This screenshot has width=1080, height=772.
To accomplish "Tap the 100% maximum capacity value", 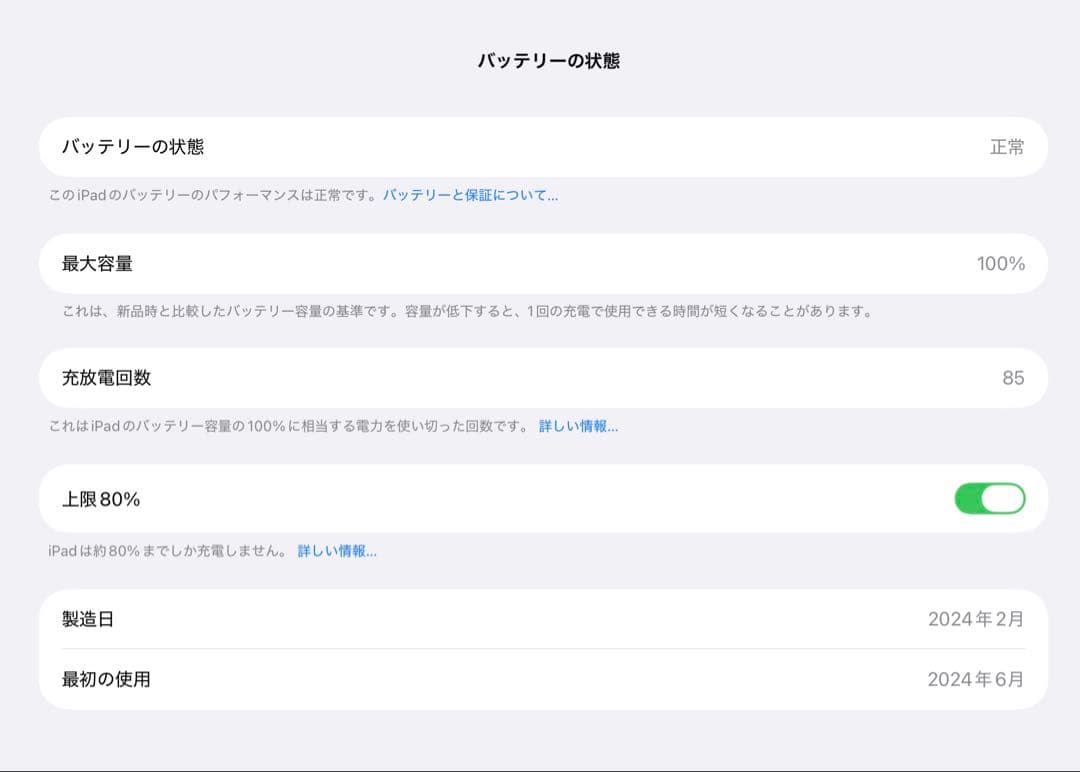I will [x=1000, y=263].
